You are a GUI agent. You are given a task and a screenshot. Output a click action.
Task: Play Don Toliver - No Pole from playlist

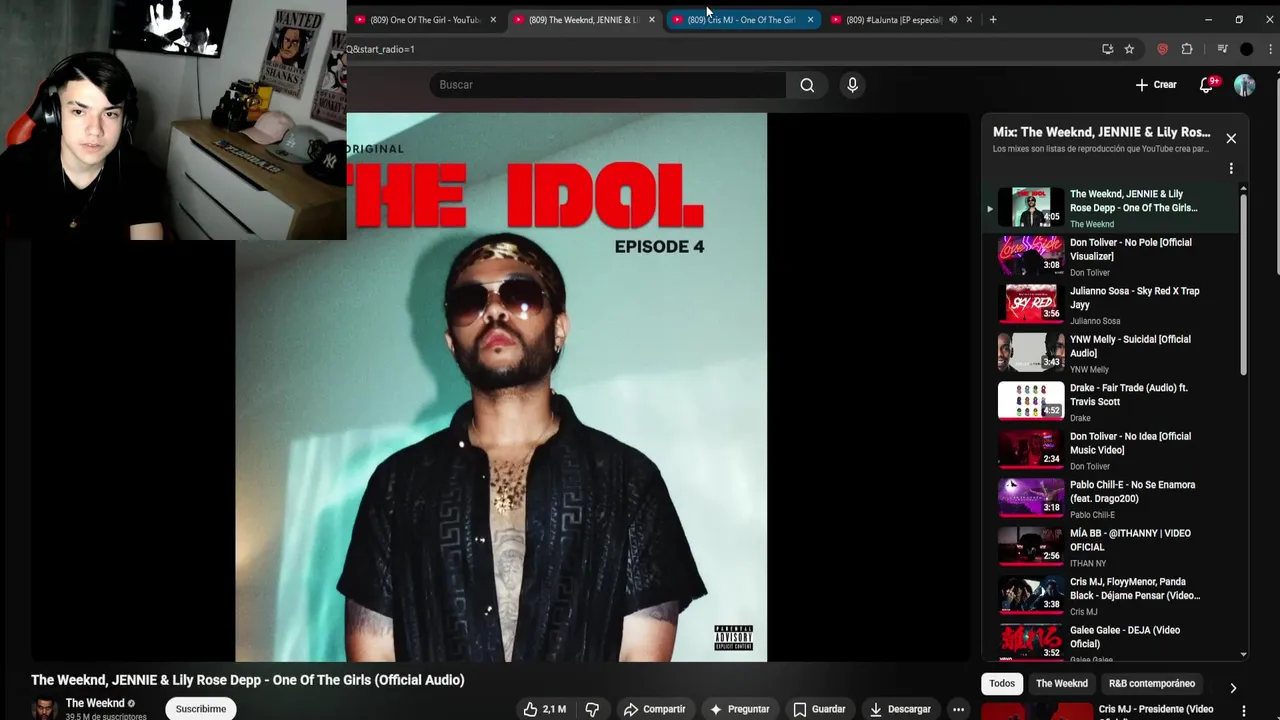pyautogui.click(x=1110, y=257)
